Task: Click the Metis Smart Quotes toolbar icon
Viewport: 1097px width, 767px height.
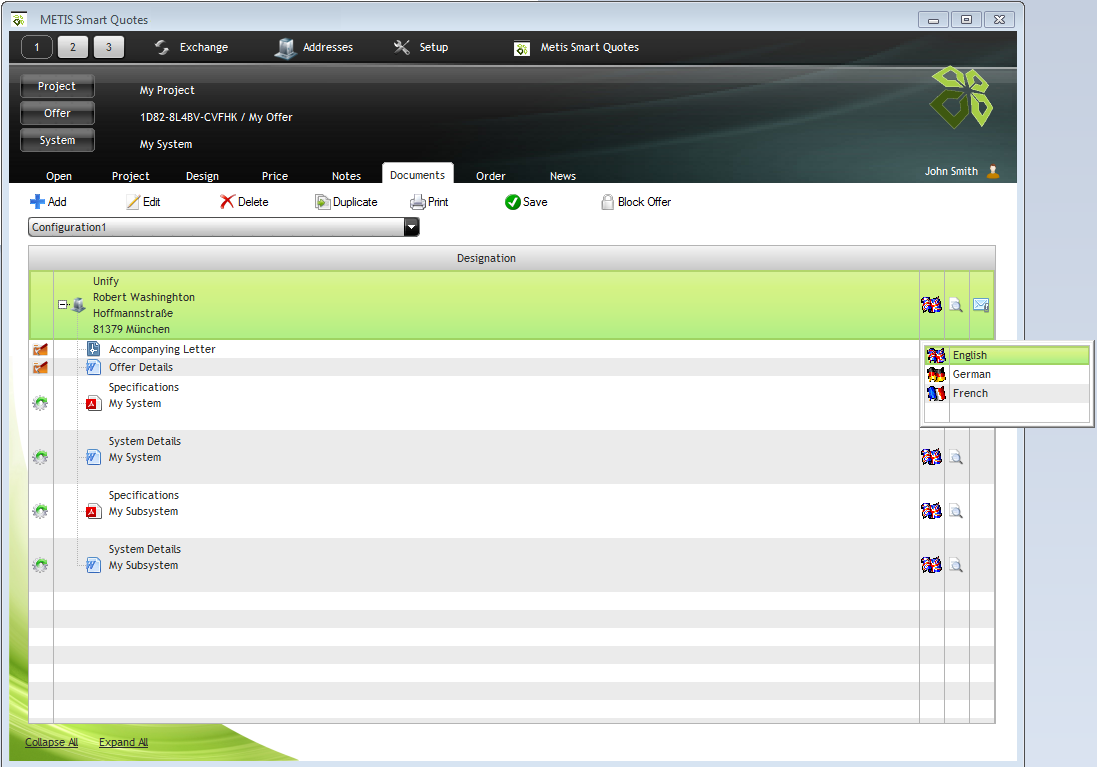Action: (x=522, y=48)
